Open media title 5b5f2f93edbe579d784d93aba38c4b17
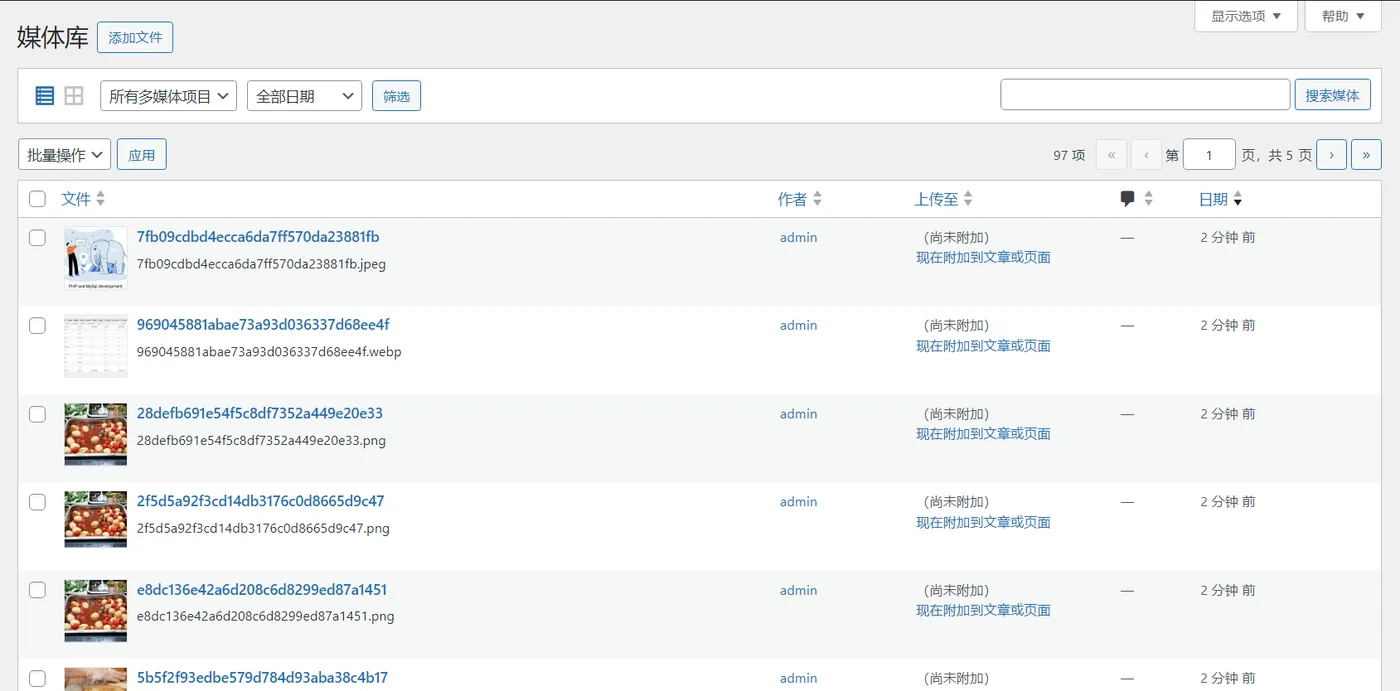The image size is (1400, 691). [262, 677]
